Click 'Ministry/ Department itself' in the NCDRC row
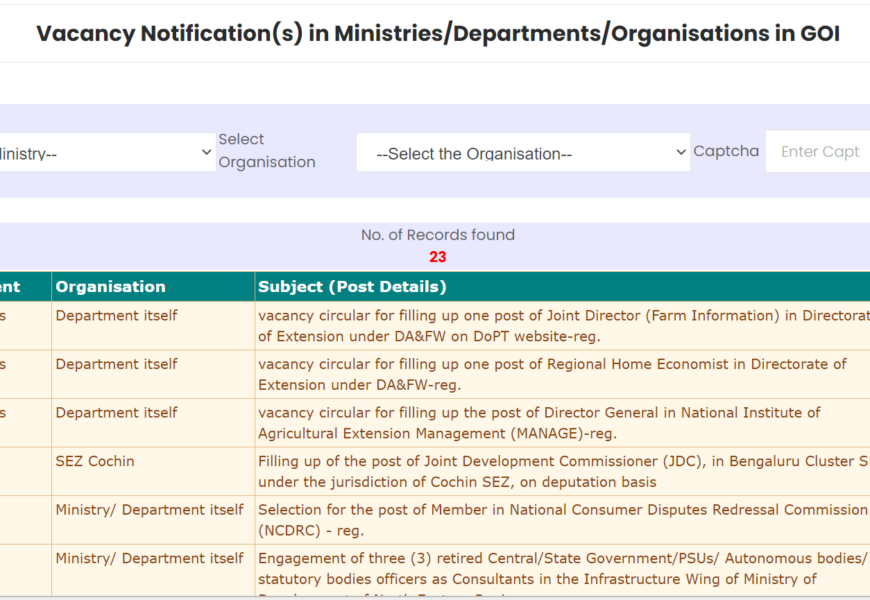The height and width of the screenshot is (600, 870). click(149, 510)
